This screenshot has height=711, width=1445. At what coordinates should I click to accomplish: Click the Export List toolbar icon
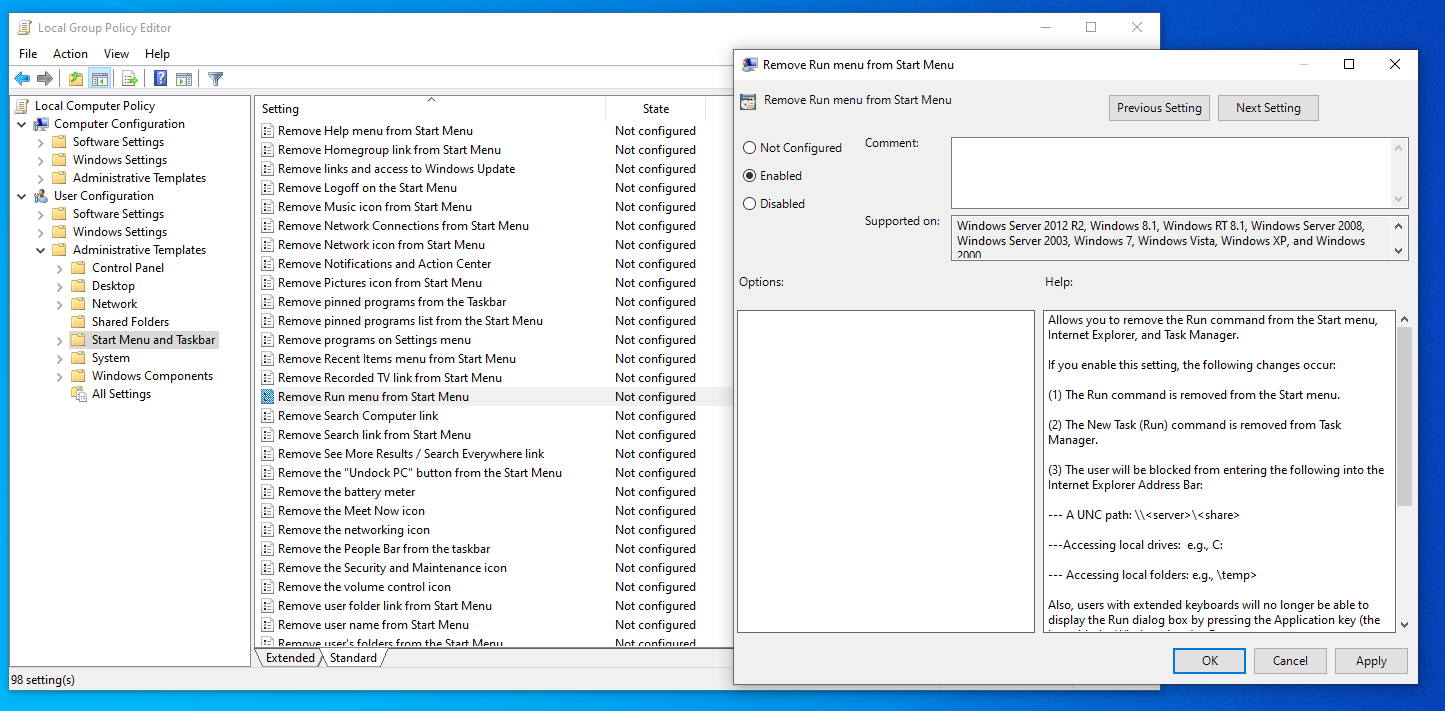[x=129, y=79]
